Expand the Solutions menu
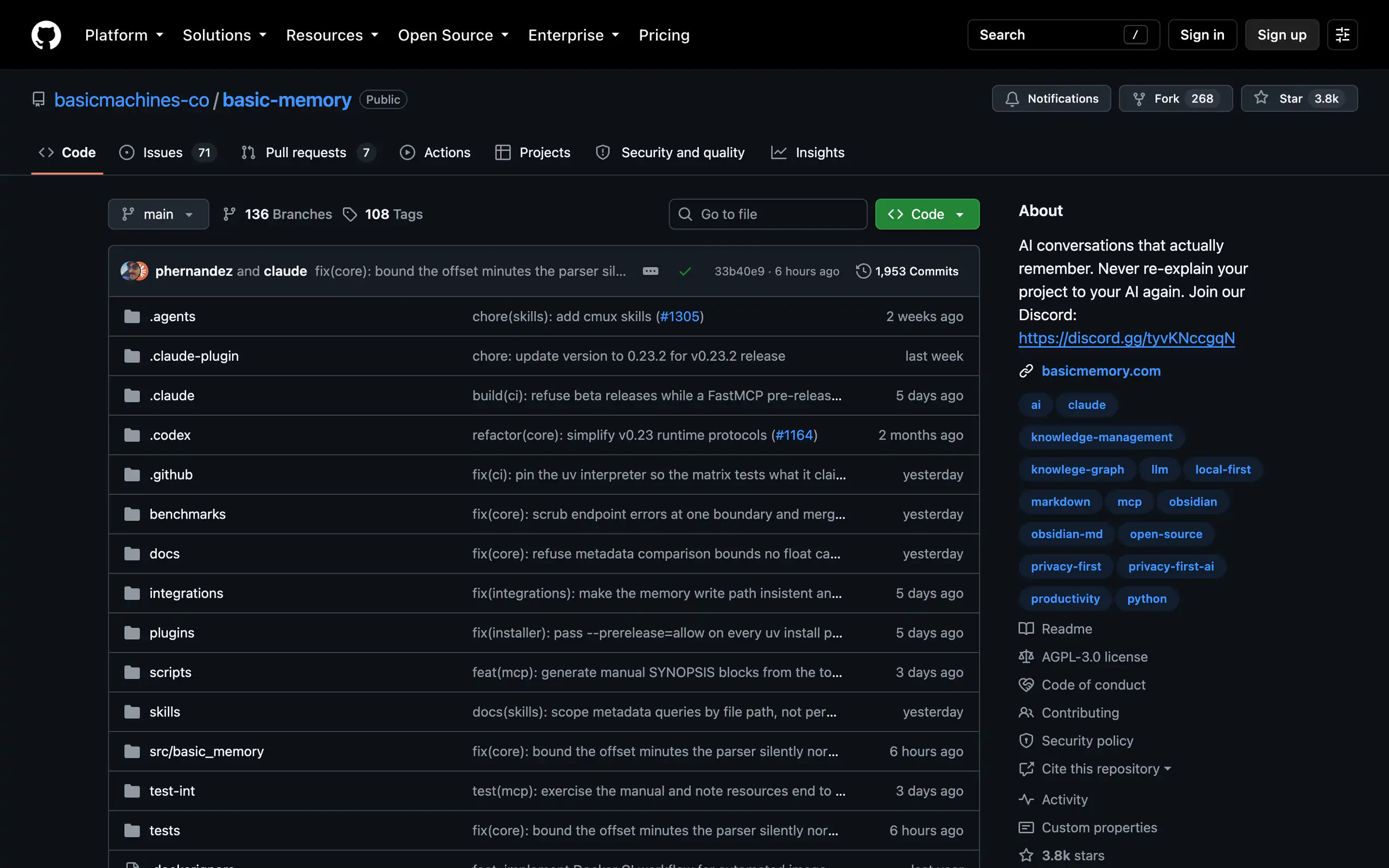The height and width of the screenshot is (868, 1389). coord(225,35)
